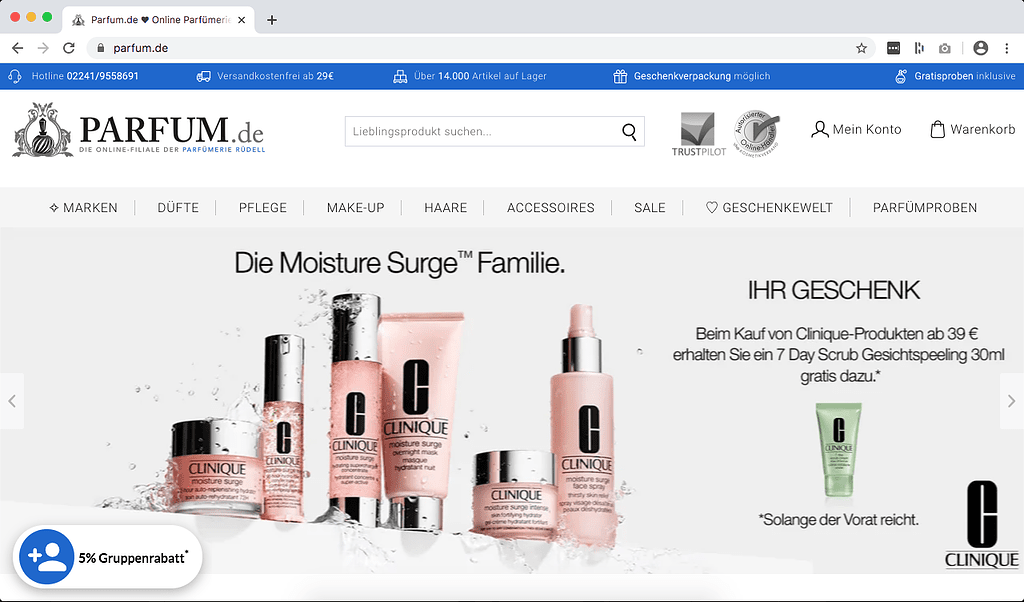Open the GESCHENKEWELT menu
The height and width of the screenshot is (602, 1024).
tap(769, 208)
